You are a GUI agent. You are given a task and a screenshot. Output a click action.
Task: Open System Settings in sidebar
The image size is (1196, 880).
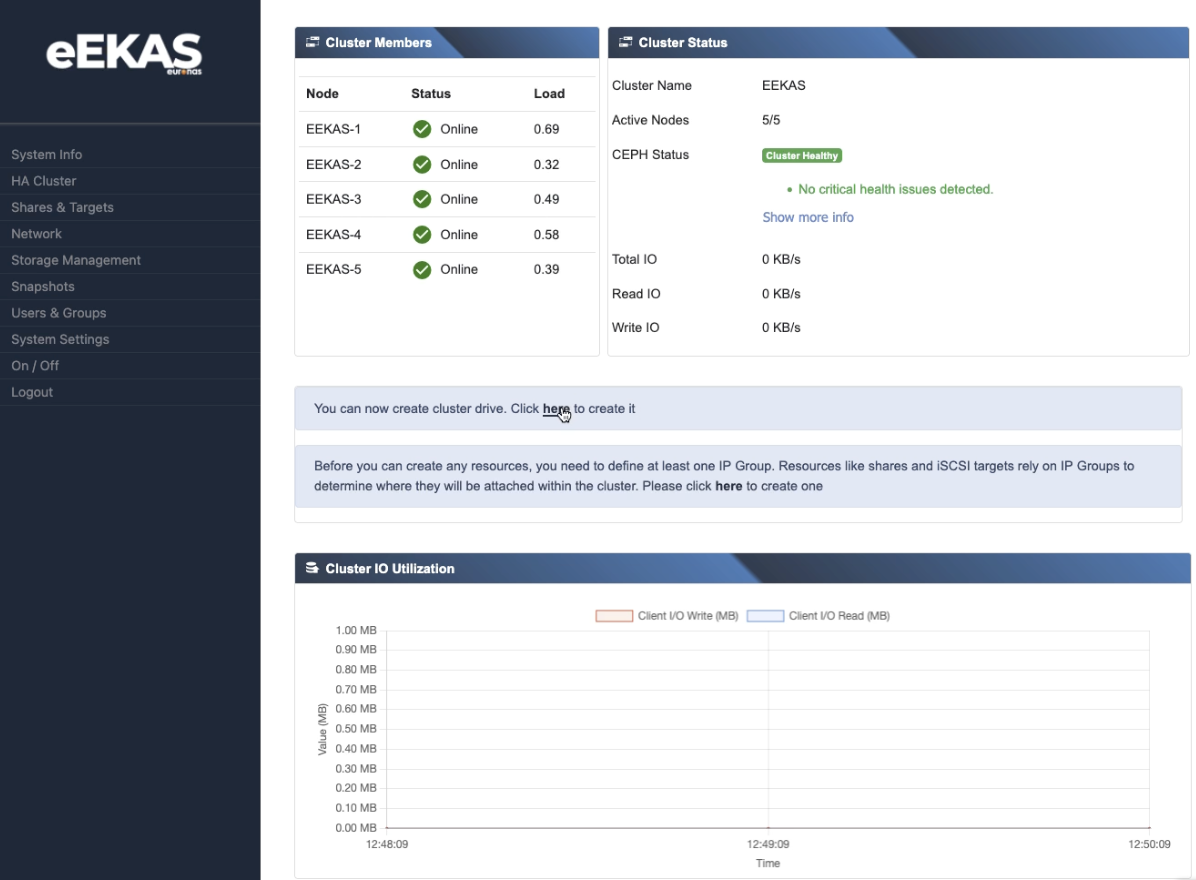click(60, 339)
